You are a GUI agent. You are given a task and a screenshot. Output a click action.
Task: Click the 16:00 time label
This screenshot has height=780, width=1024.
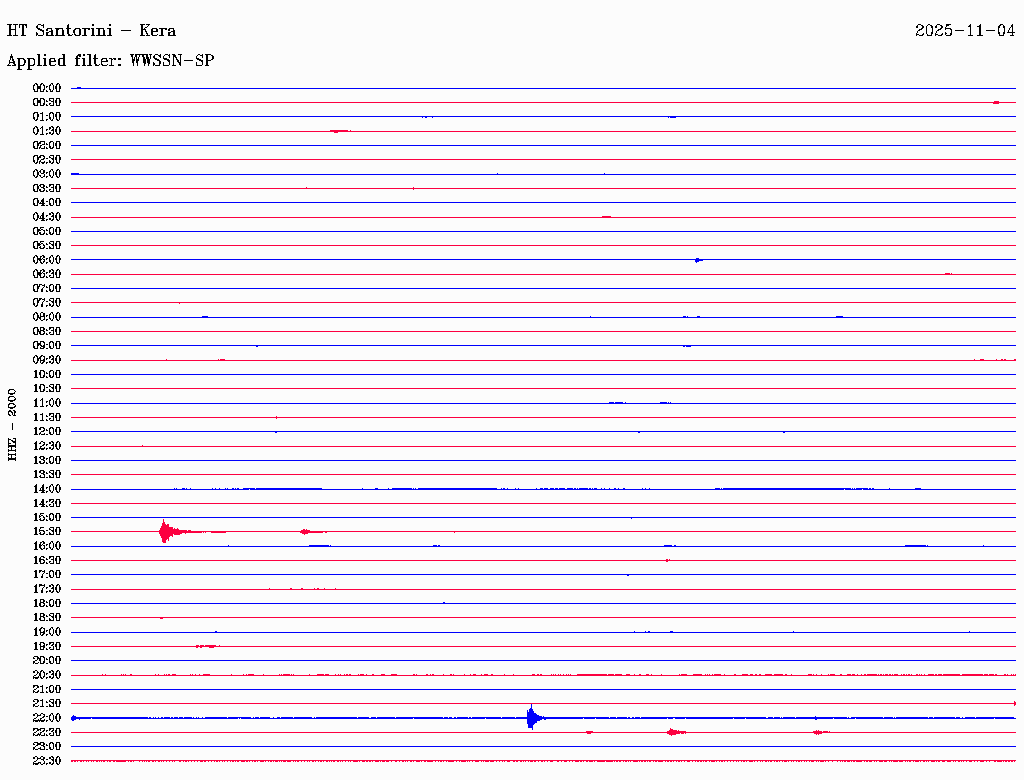point(47,546)
